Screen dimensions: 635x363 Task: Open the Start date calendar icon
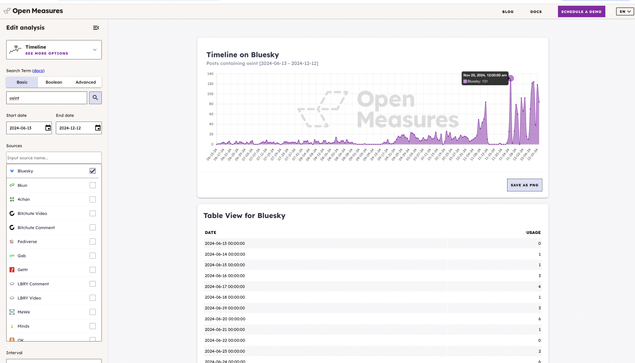click(x=48, y=128)
